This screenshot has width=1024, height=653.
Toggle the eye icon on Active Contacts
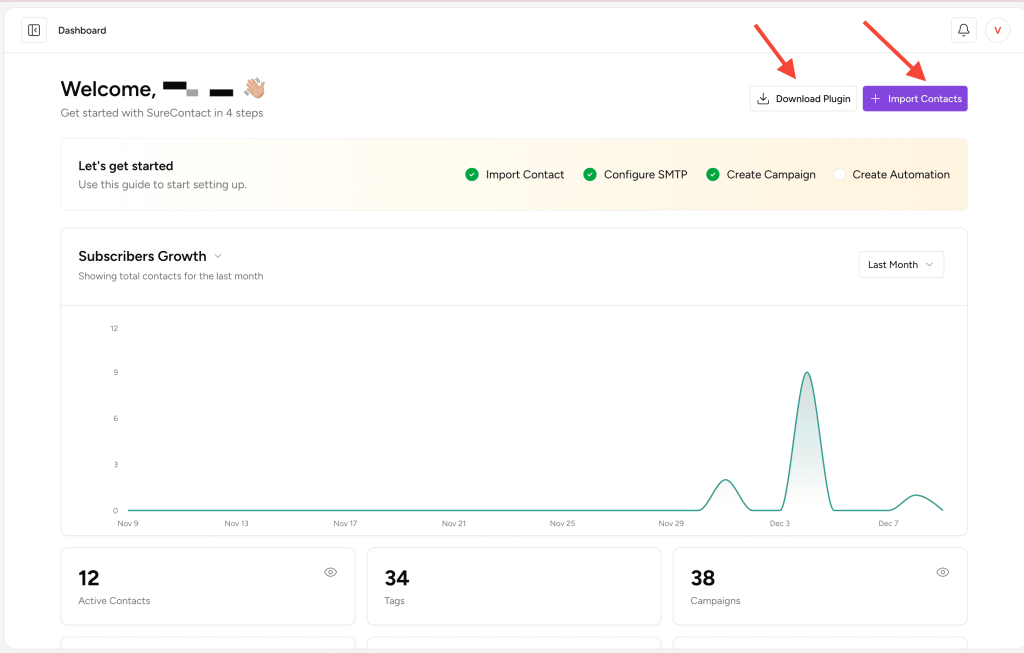pos(330,572)
